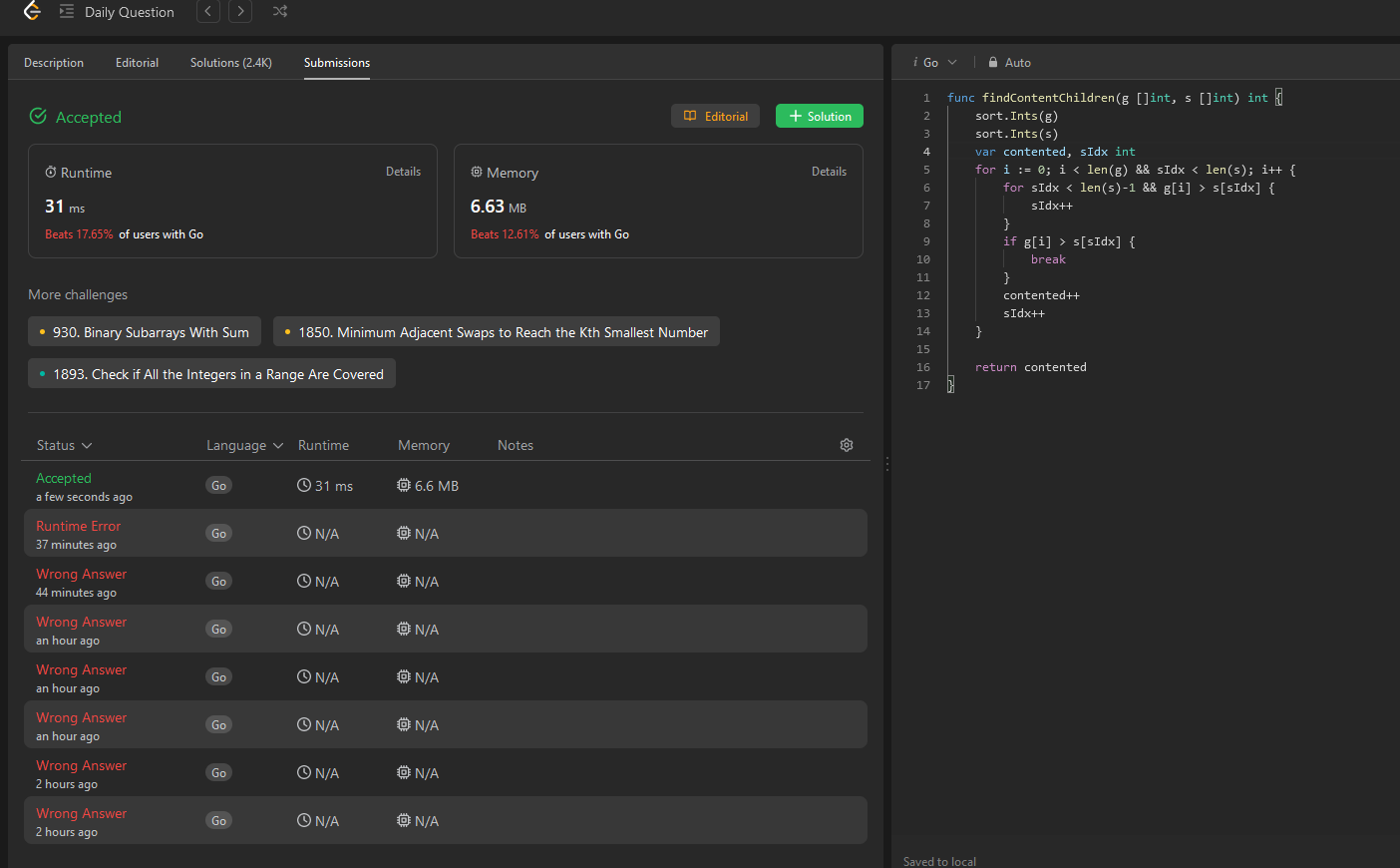This screenshot has width=1400, height=868.
Task: Switch to the Description tab
Action: (54, 62)
